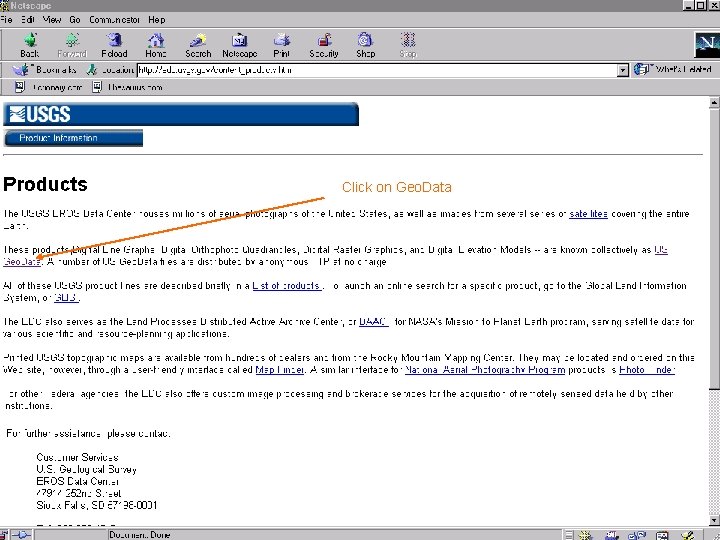The width and height of the screenshot is (720, 540).
Task: Click the Photo Finder link
Action: (647, 370)
